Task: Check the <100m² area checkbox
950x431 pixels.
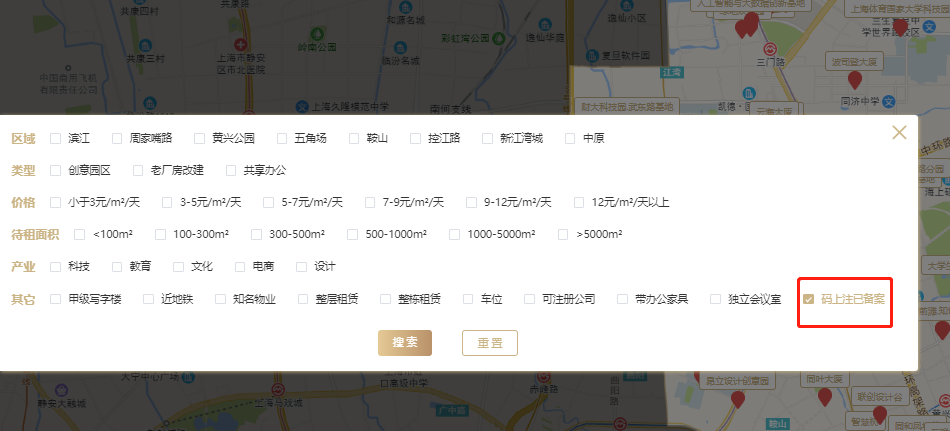Action: coord(79,235)
